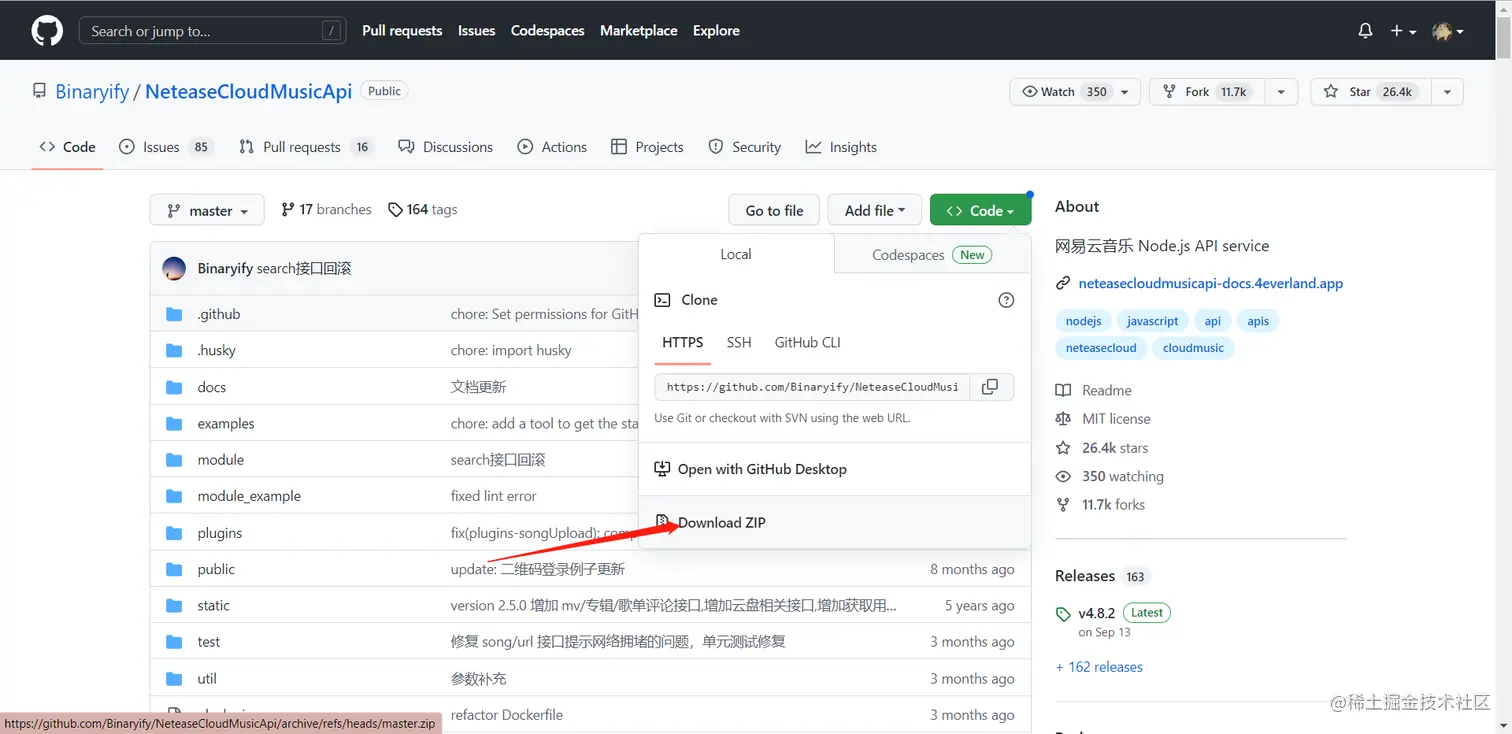Image resolution: width=1512 pixels, height=734 pixels.
Task: Open the module_example folder
Action: pyautogui.click(x=249, y=496)
